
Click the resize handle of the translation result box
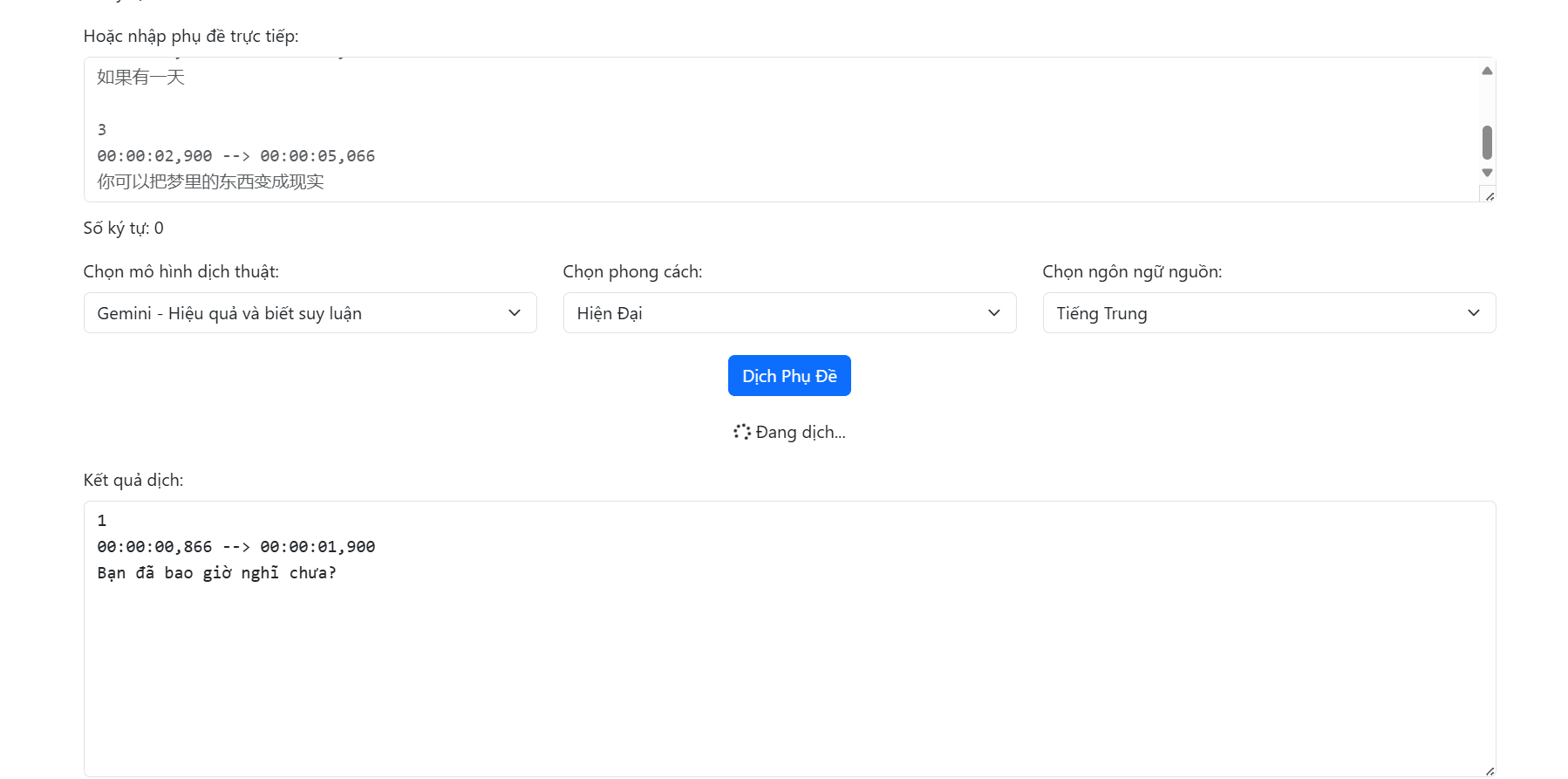coord(1489,770)
